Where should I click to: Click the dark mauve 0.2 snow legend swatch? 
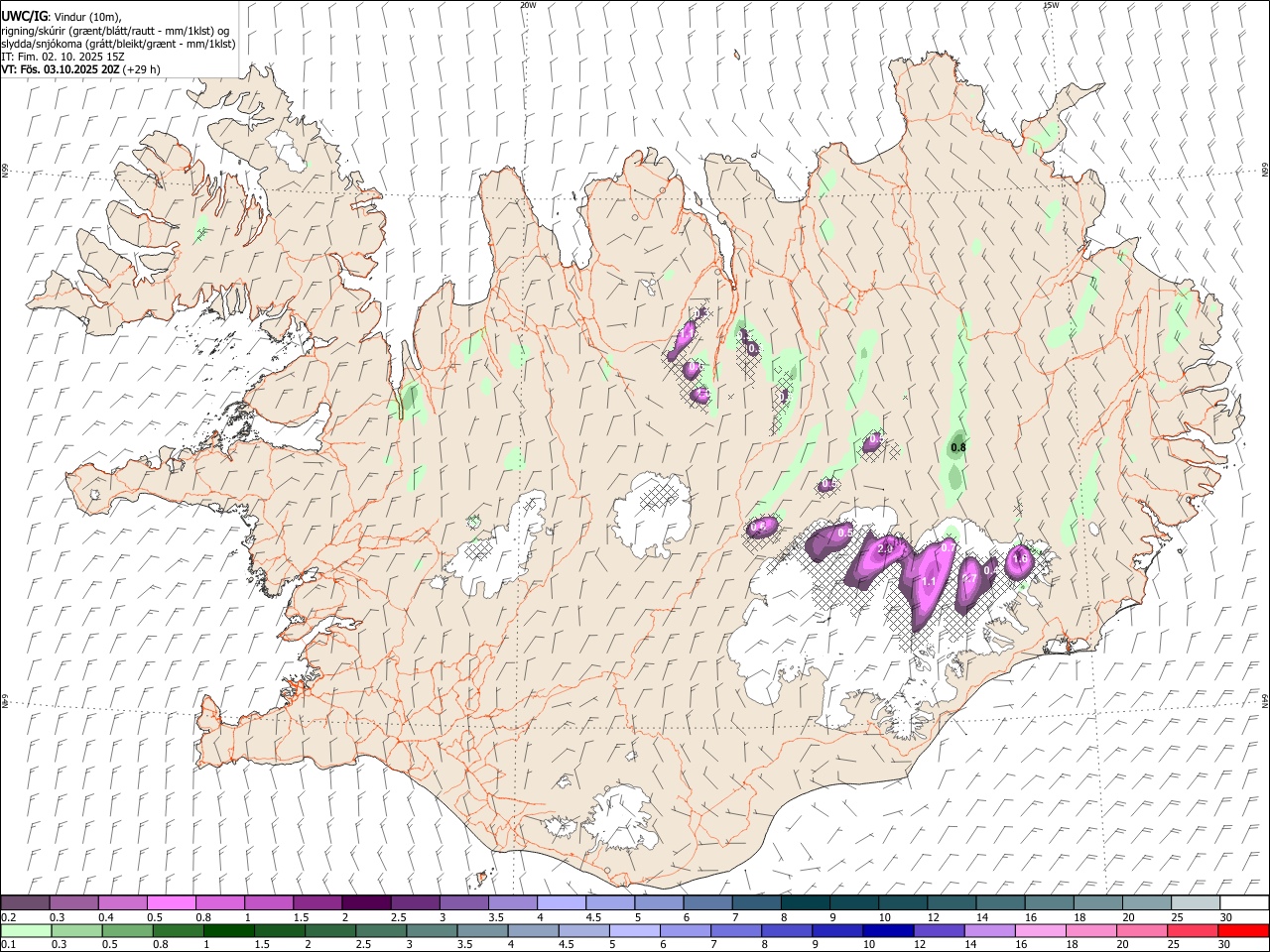pos(25,902)
